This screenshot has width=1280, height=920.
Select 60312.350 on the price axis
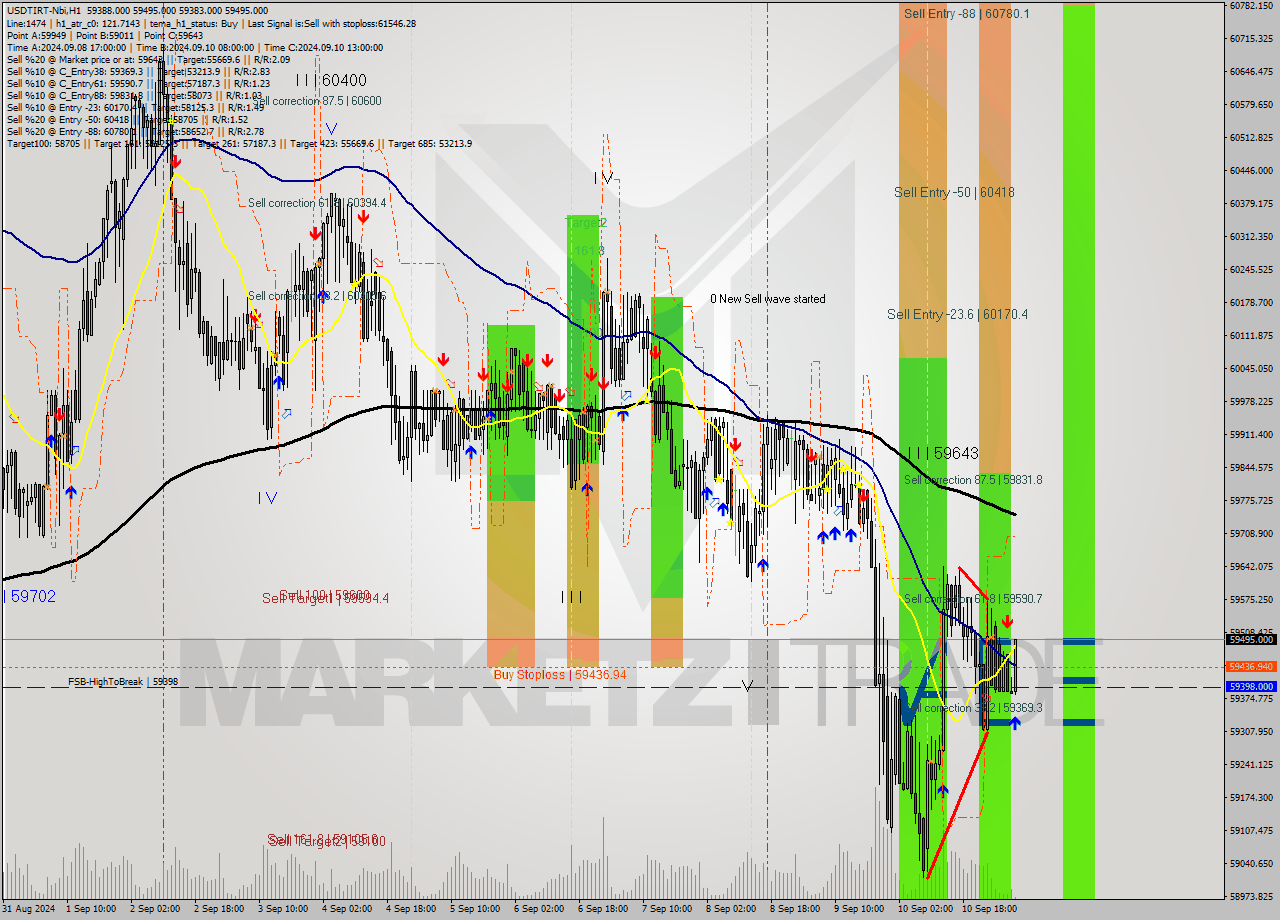pos(1250,236)
